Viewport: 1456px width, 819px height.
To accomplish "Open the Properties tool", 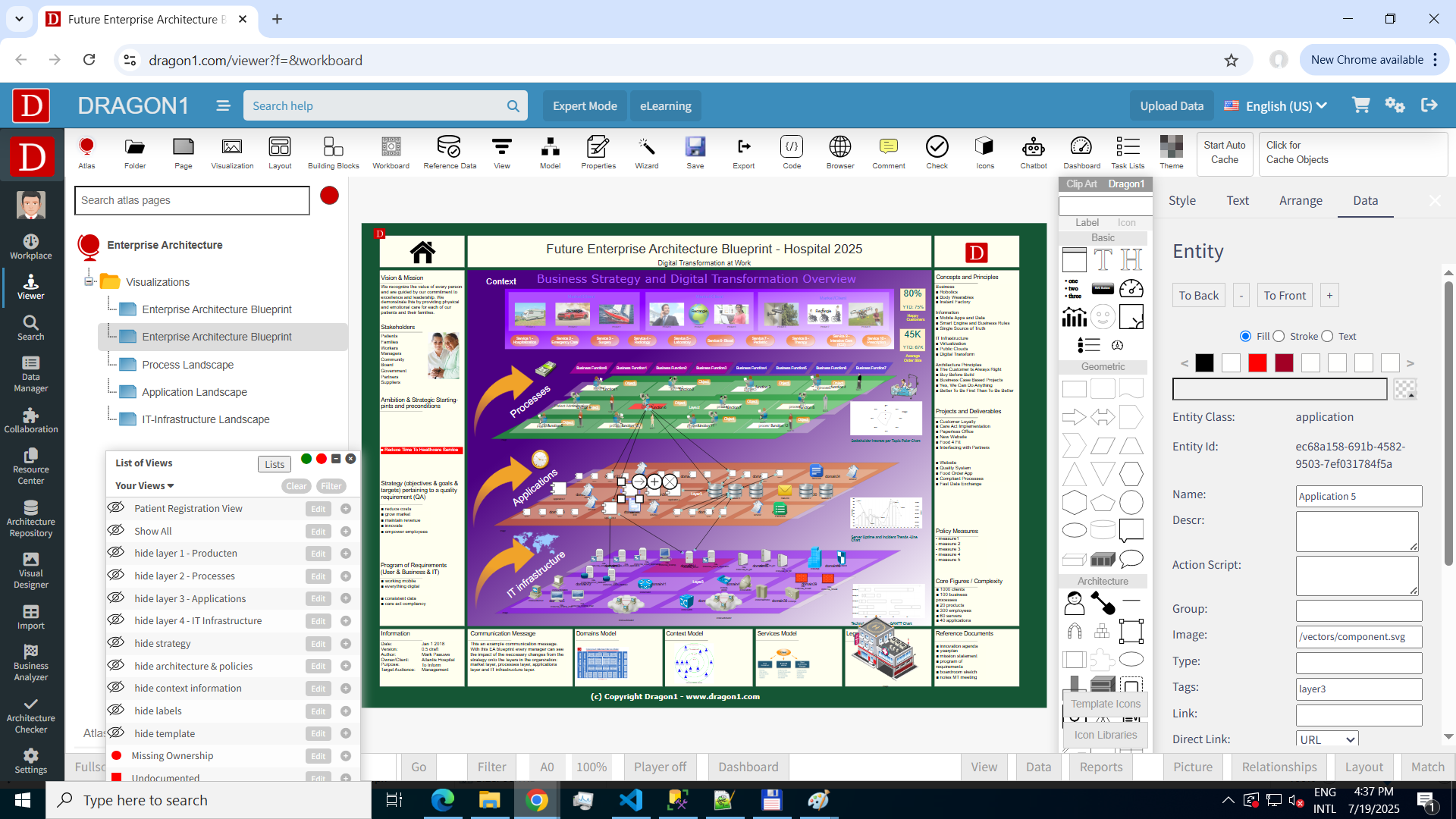I will click(598, 152).
